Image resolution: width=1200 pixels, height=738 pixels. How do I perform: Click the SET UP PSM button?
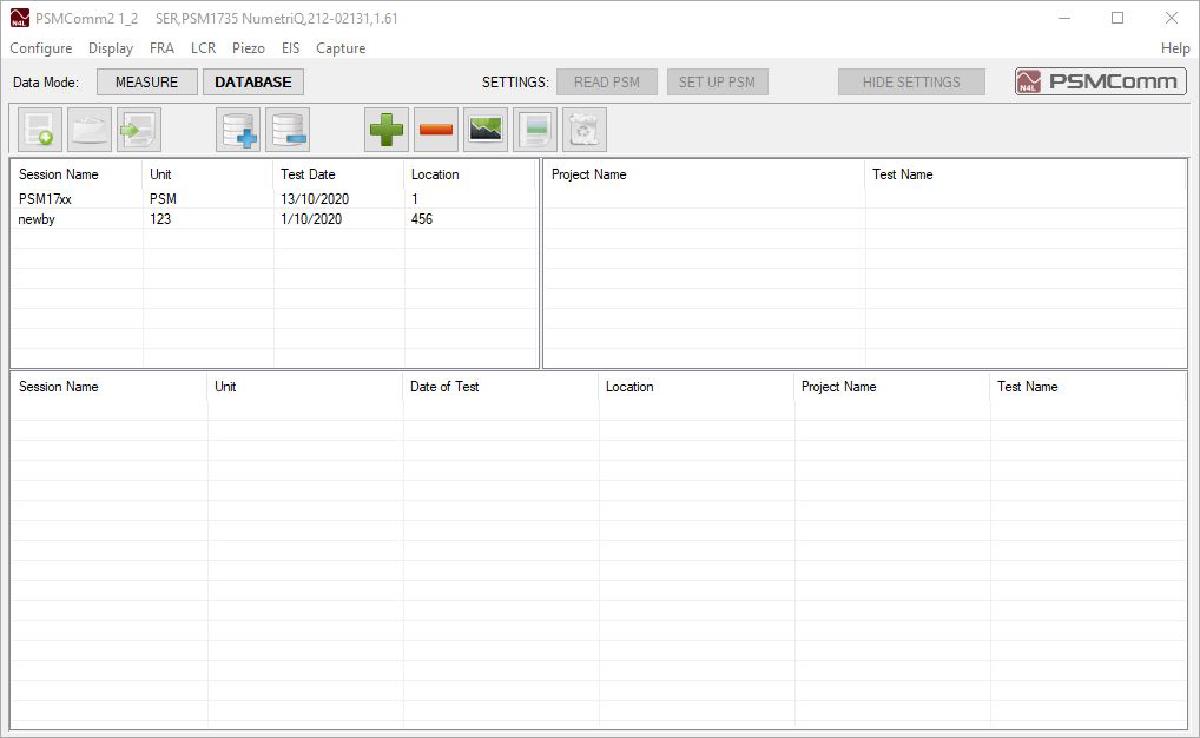[717, 81]
